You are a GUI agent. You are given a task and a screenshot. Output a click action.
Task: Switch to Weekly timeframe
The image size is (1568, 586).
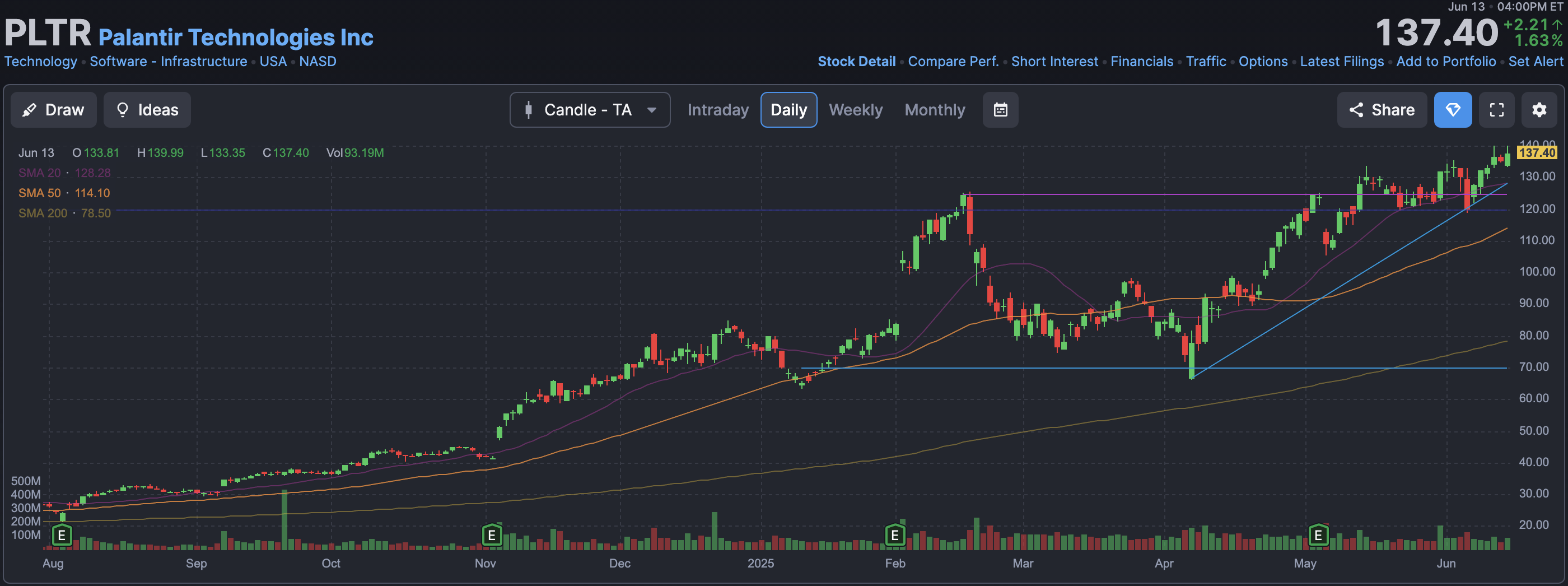pos(855,110)
